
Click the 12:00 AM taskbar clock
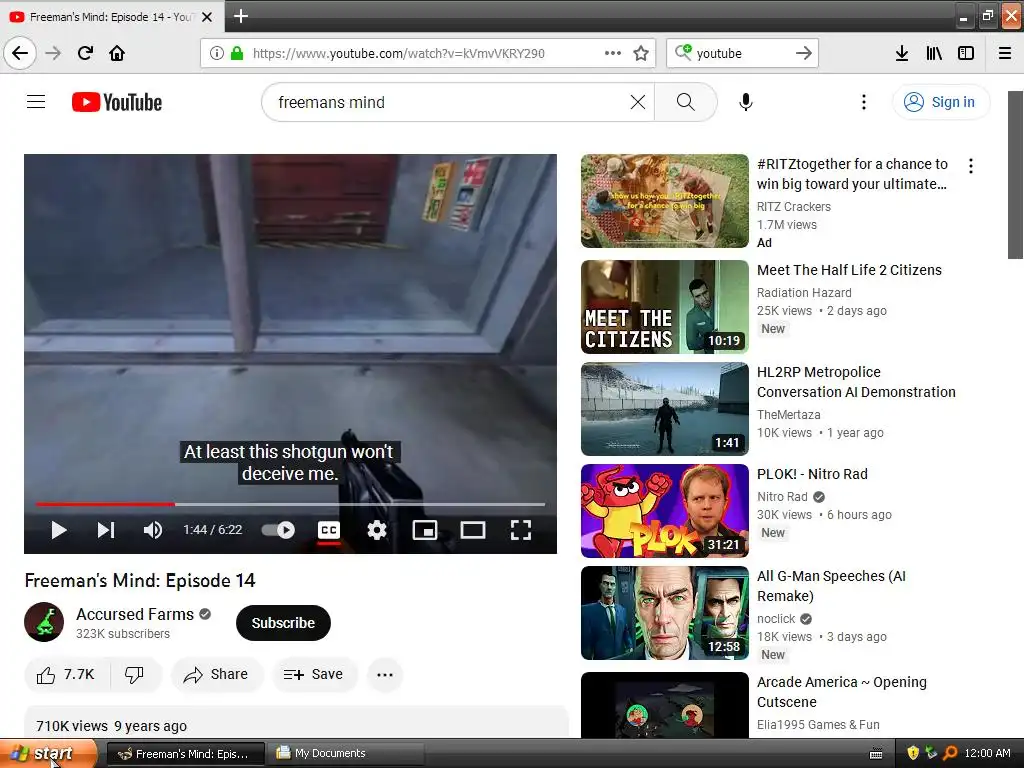tap(987, 753)
